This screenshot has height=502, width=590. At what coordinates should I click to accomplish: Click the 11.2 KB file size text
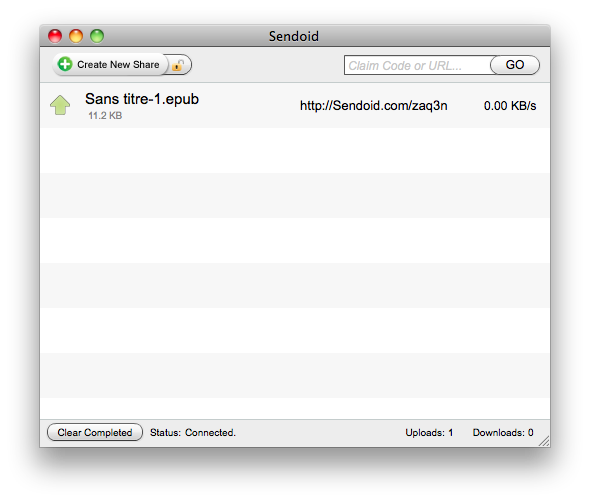(x=105, y=116)
